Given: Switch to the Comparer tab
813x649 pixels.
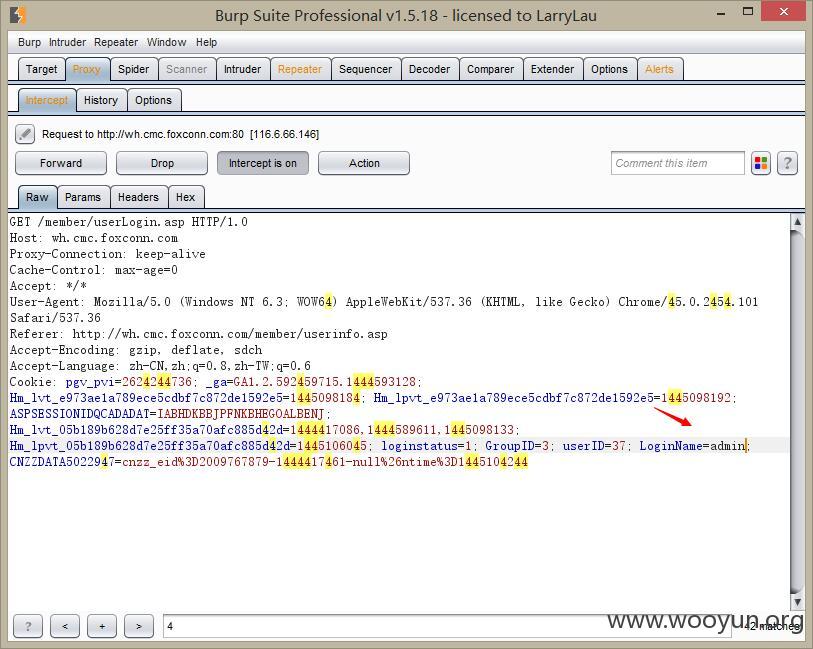Looking at the screenshot, I should pyautogui.click(x=490, y=69).
